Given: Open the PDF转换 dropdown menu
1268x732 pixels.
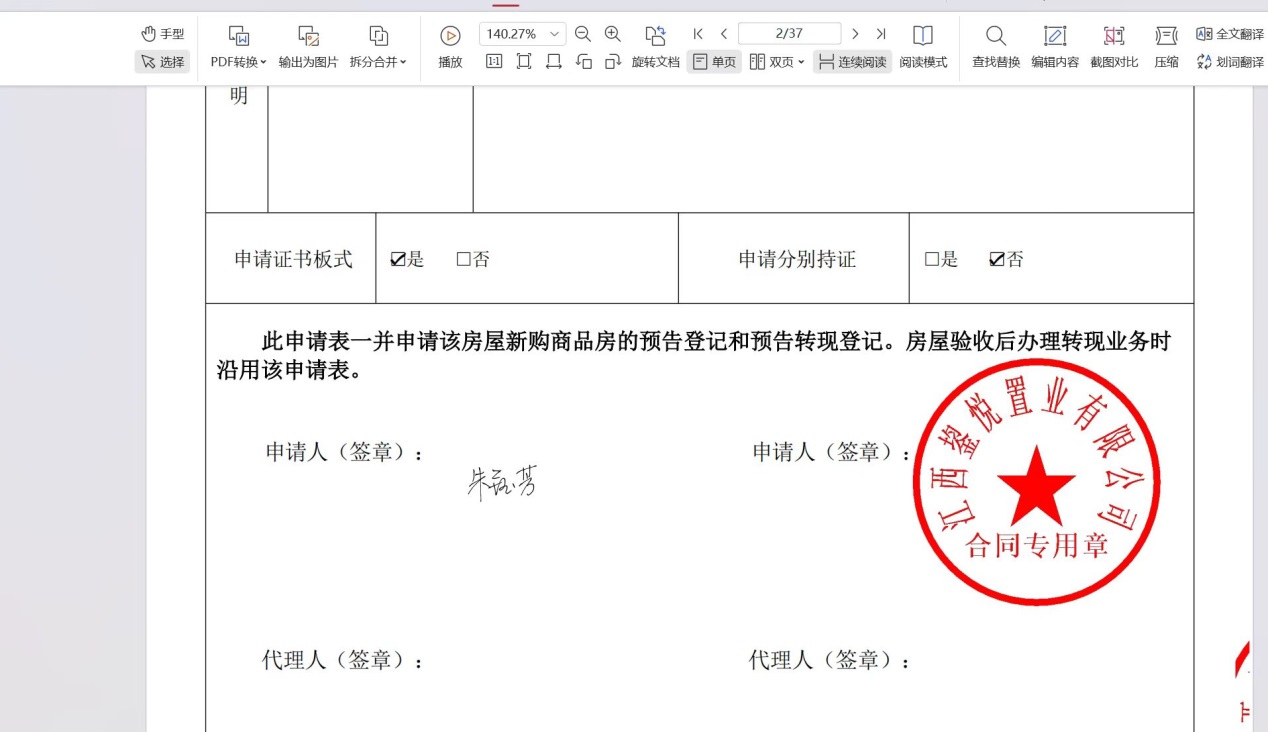Looking at the screenshot, I should click(239, 62).
